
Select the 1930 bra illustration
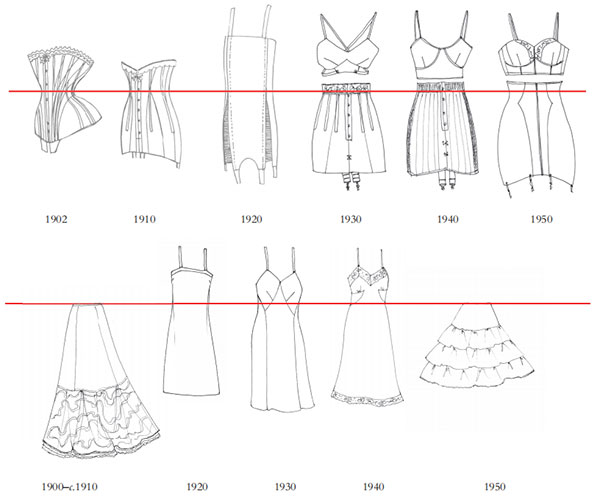[347, 44]
